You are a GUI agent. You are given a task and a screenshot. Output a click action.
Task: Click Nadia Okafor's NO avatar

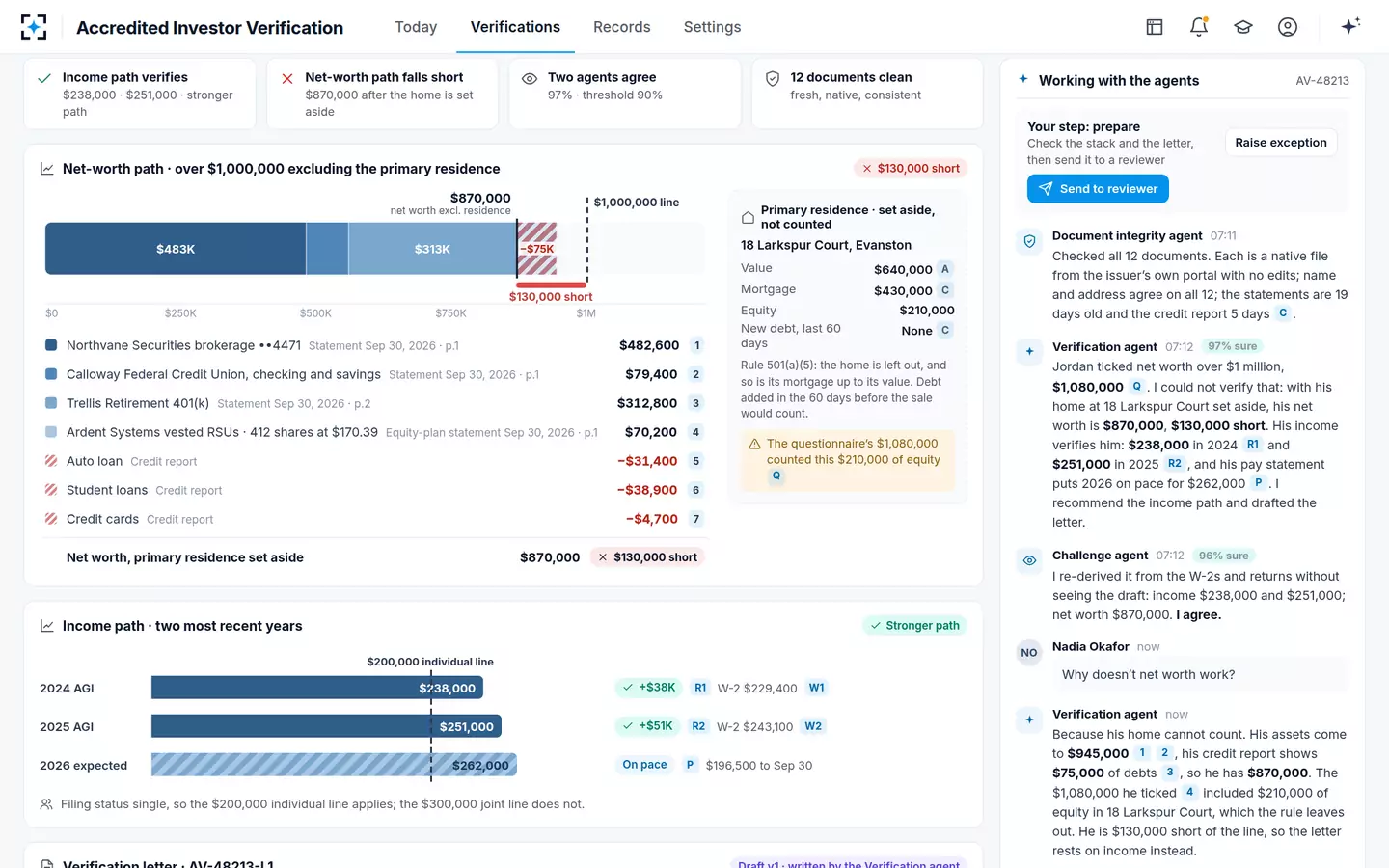(x=1029, y=653)
